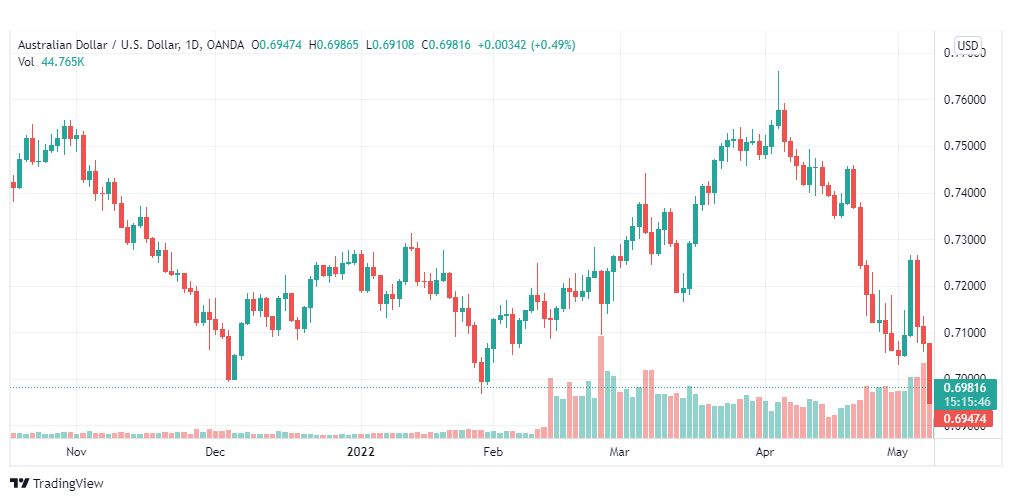
Task: Select the Feb time axis label
Action: (492, 453)
